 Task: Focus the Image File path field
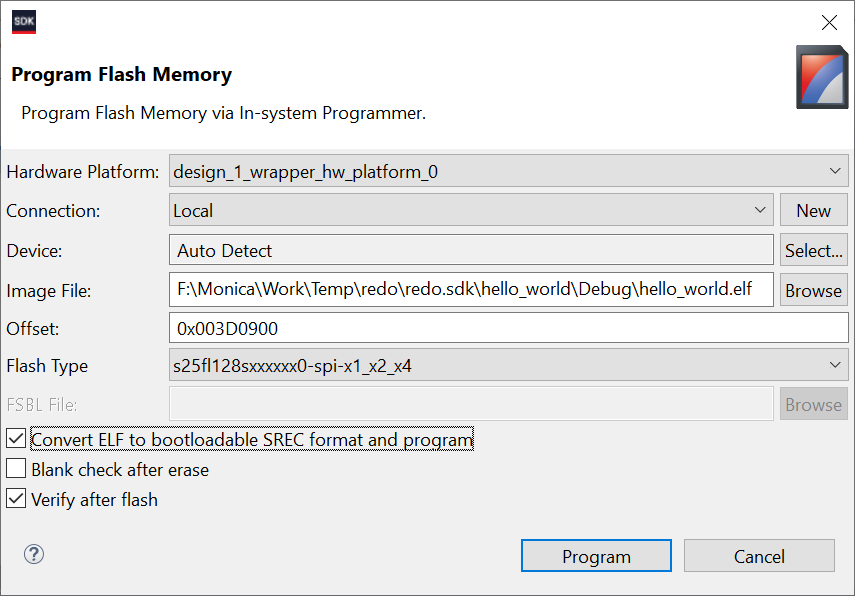coord(471,290)
